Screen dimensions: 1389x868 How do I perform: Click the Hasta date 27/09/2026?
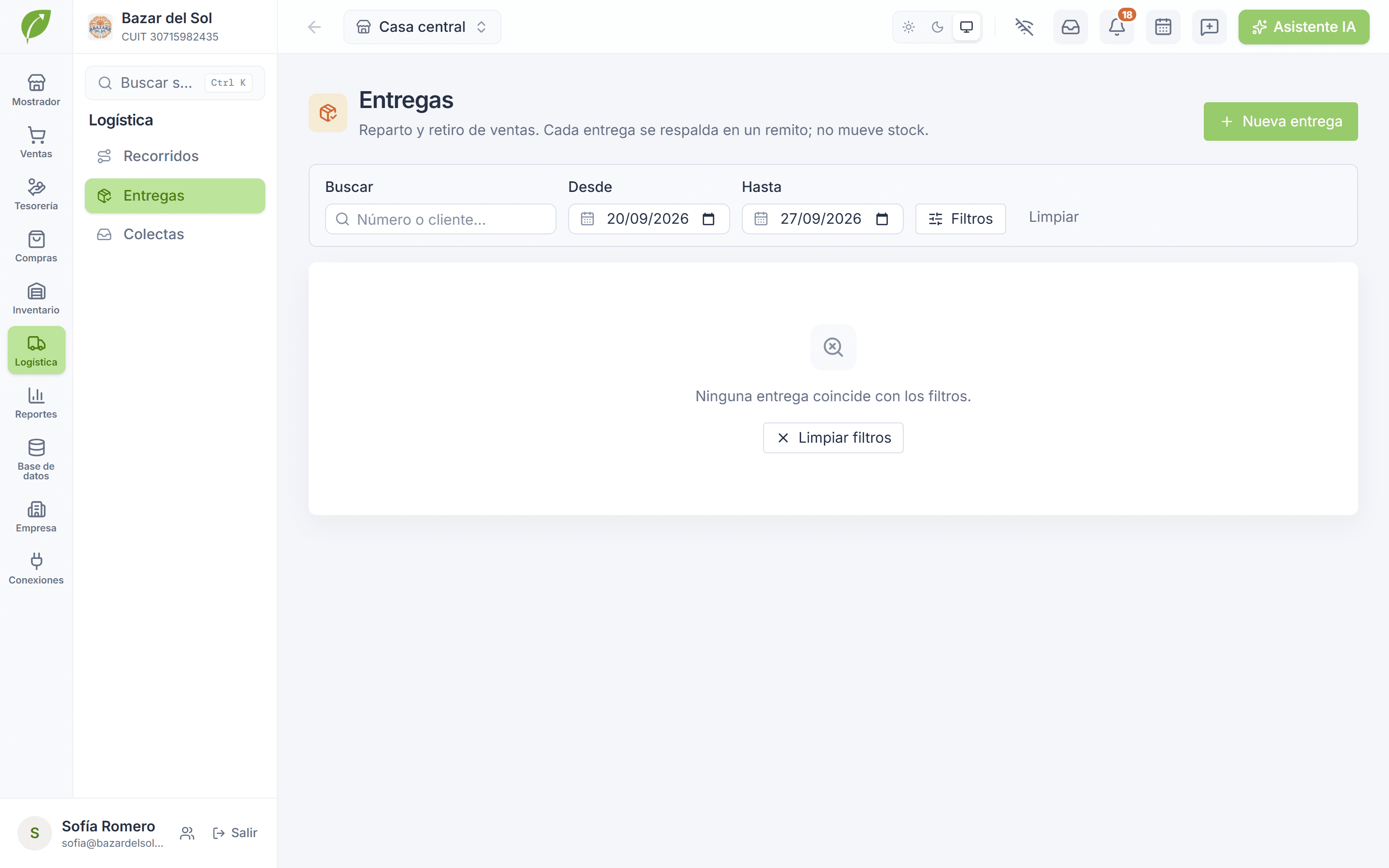pyautogui.click(x=821, y=219)
